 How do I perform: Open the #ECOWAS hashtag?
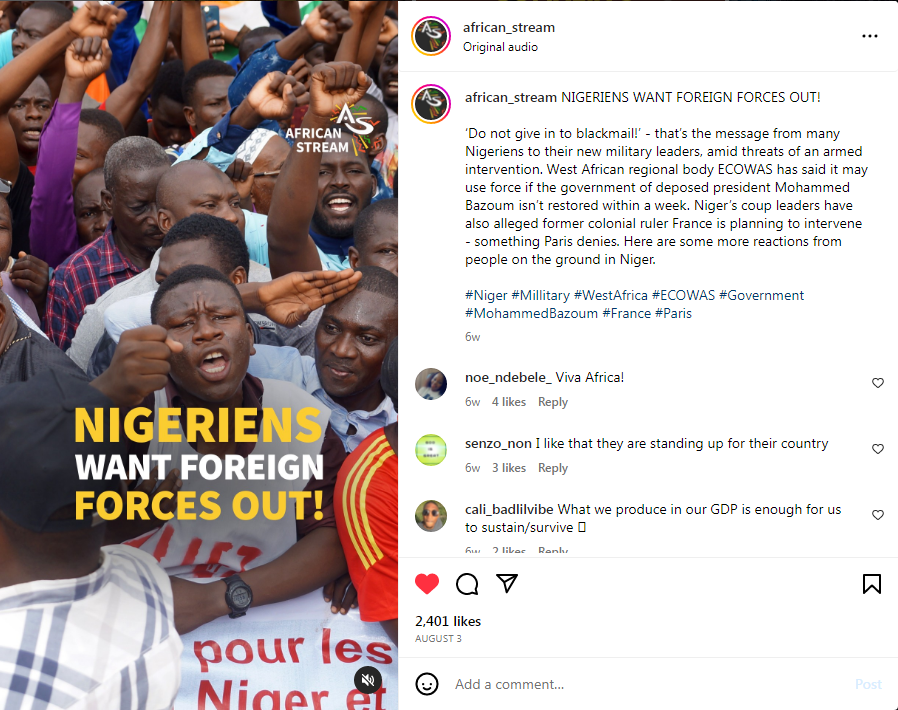point(683,295)
